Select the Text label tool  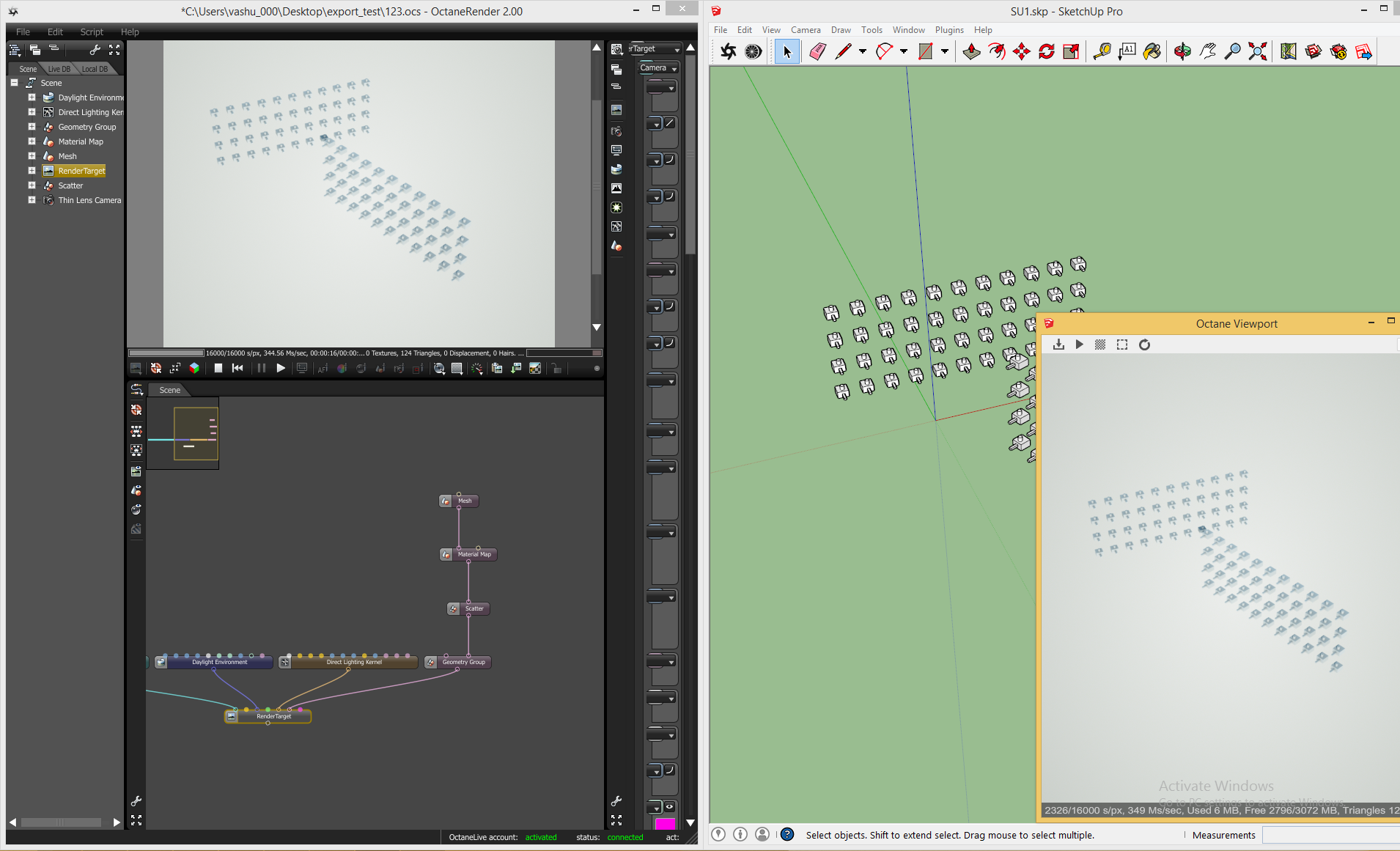pyautogui.click(x=1127, y=51)
